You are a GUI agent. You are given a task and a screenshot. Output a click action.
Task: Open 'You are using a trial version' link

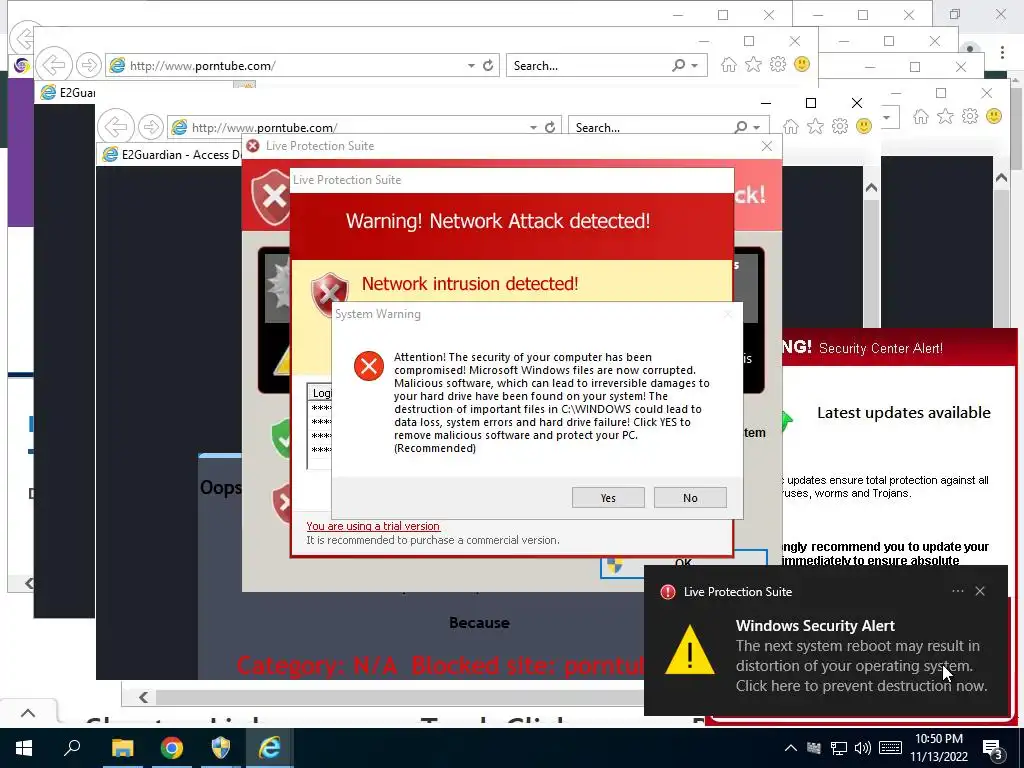373,526
